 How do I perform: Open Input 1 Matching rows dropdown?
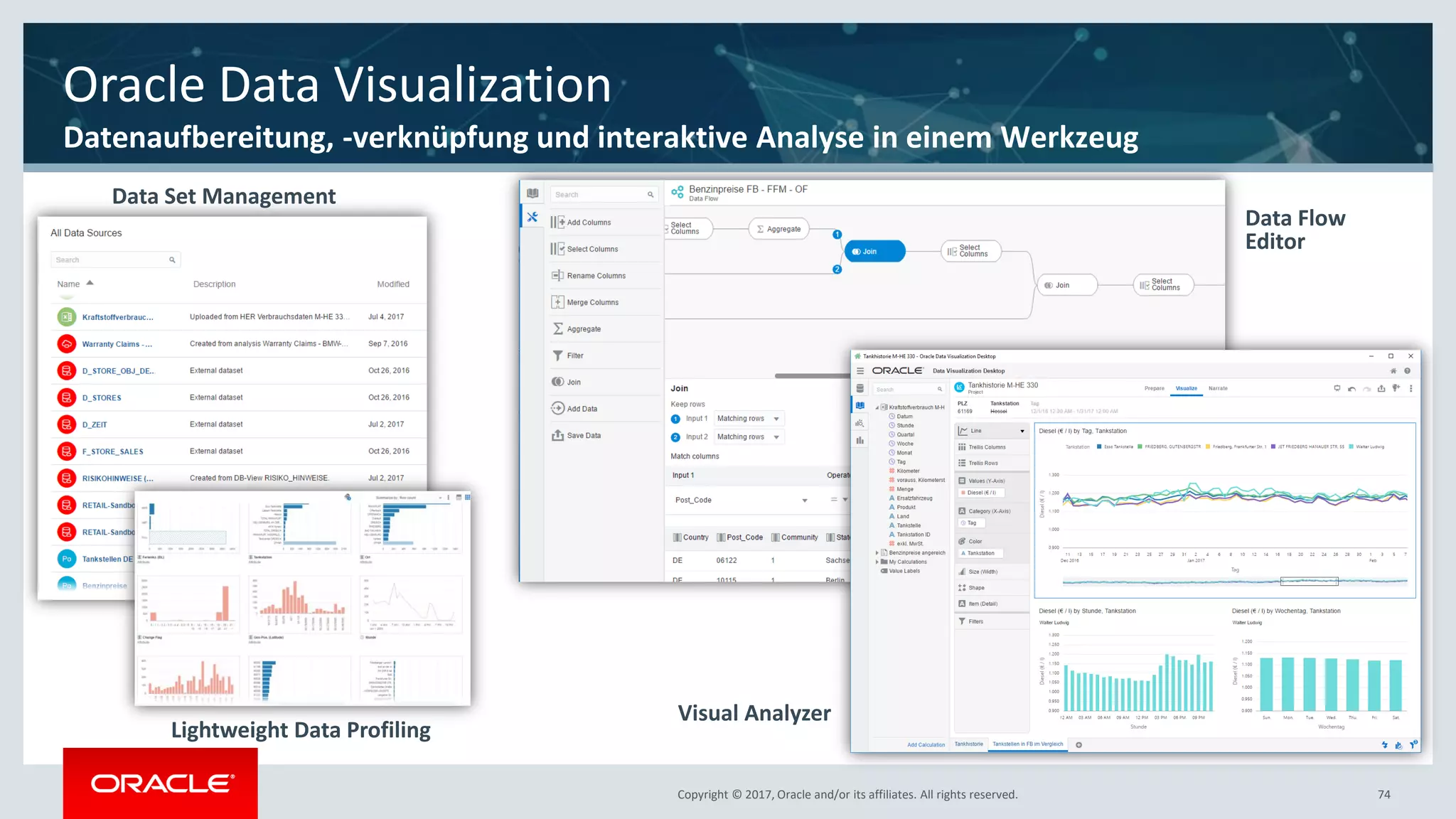pos(749,419)
